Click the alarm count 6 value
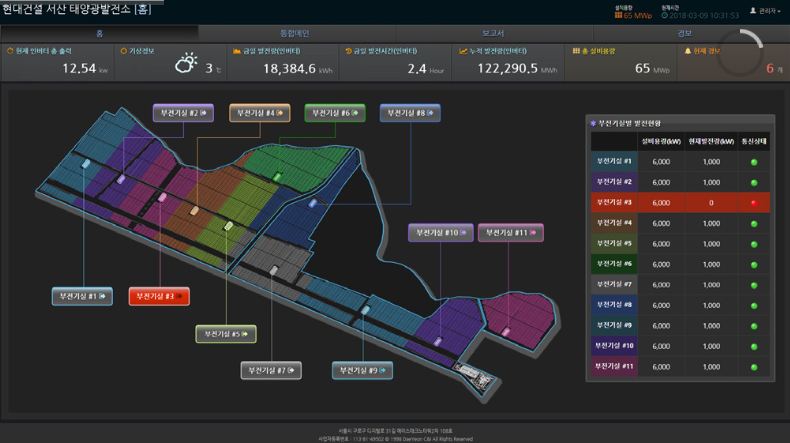Image resolution: width=790 pixels, height=443 pixels. click(x=769, y=69)
